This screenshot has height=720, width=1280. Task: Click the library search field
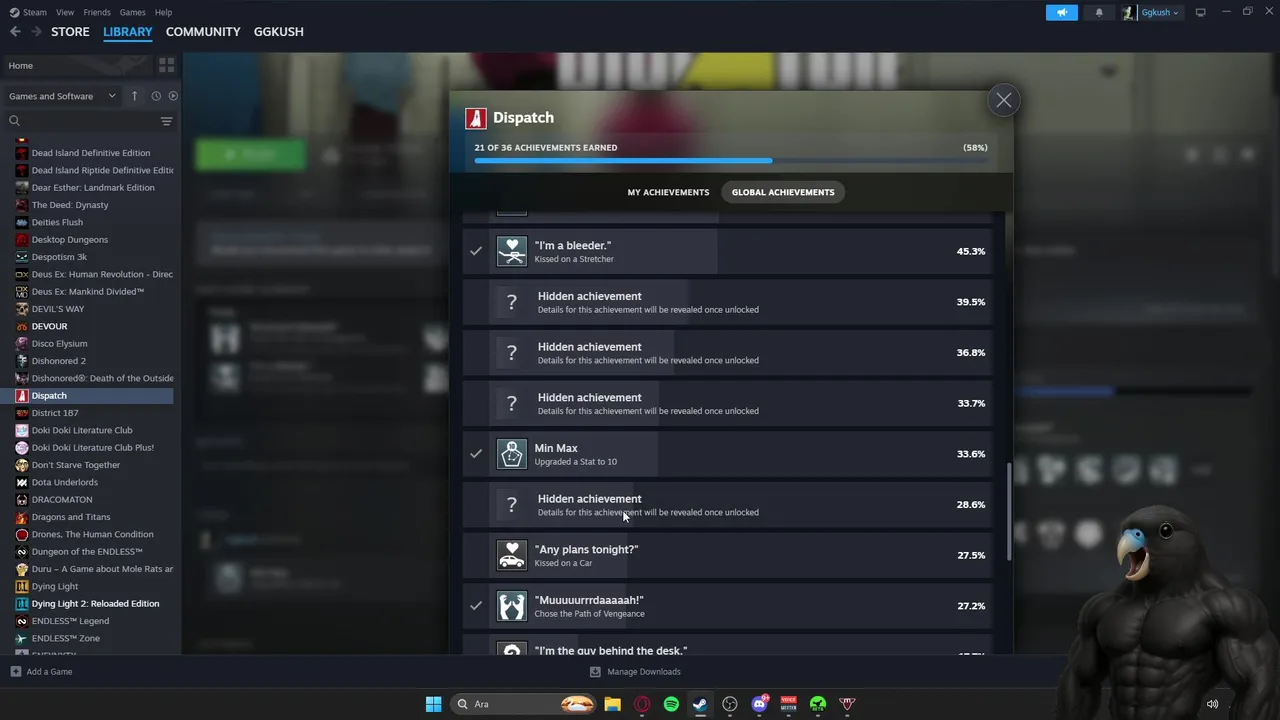coord(80,121)
